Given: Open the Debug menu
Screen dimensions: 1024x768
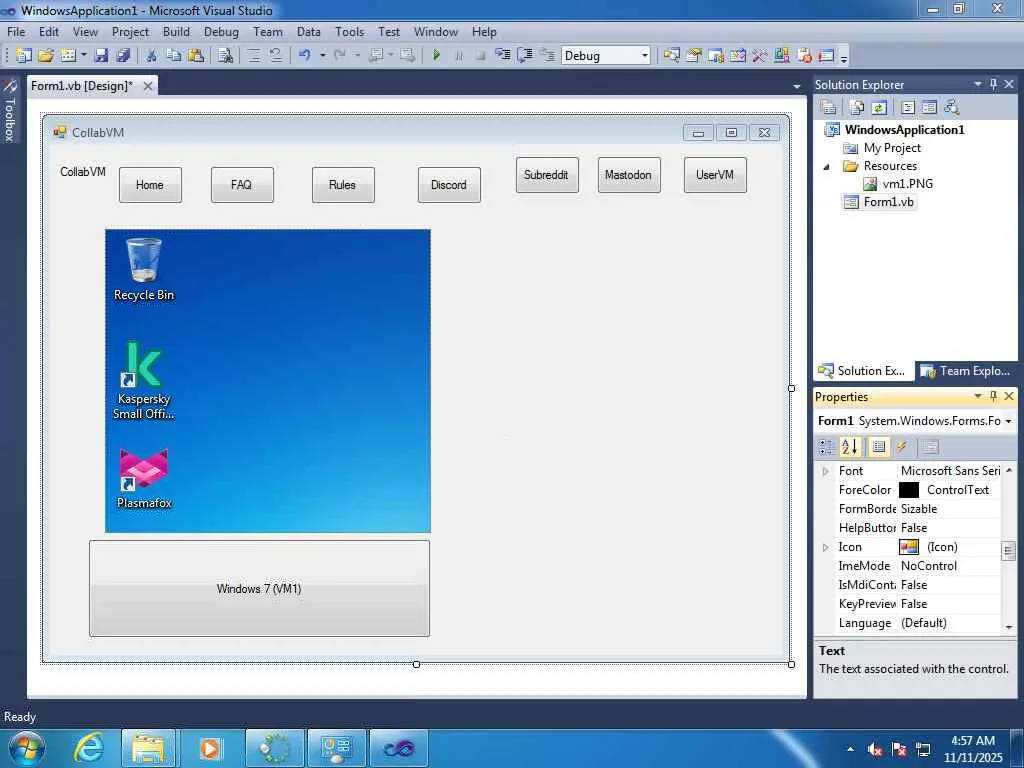Looking at the screenshot, I should point(221,31).
